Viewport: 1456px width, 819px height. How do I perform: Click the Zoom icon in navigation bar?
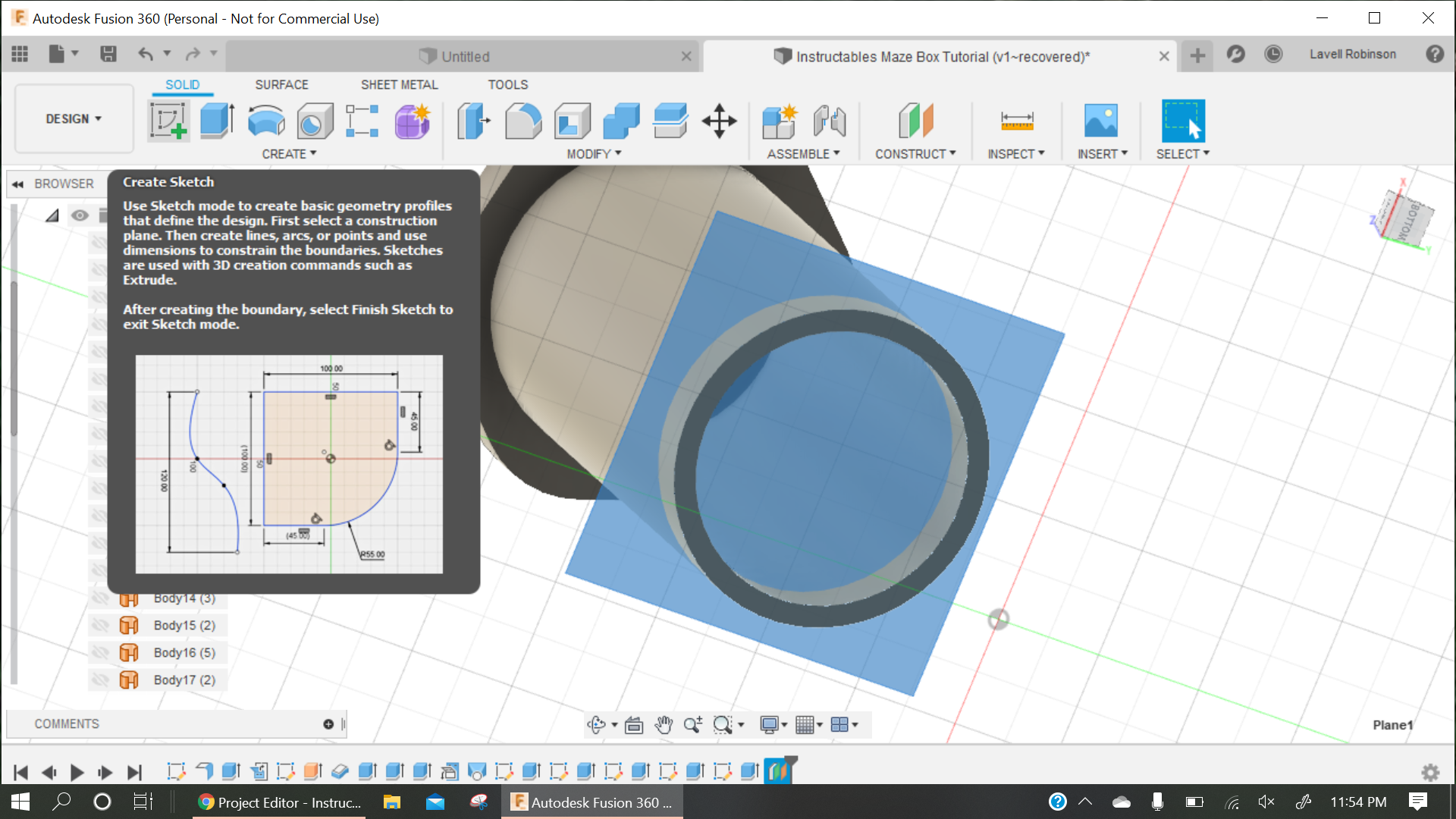[x=693, y=725]
